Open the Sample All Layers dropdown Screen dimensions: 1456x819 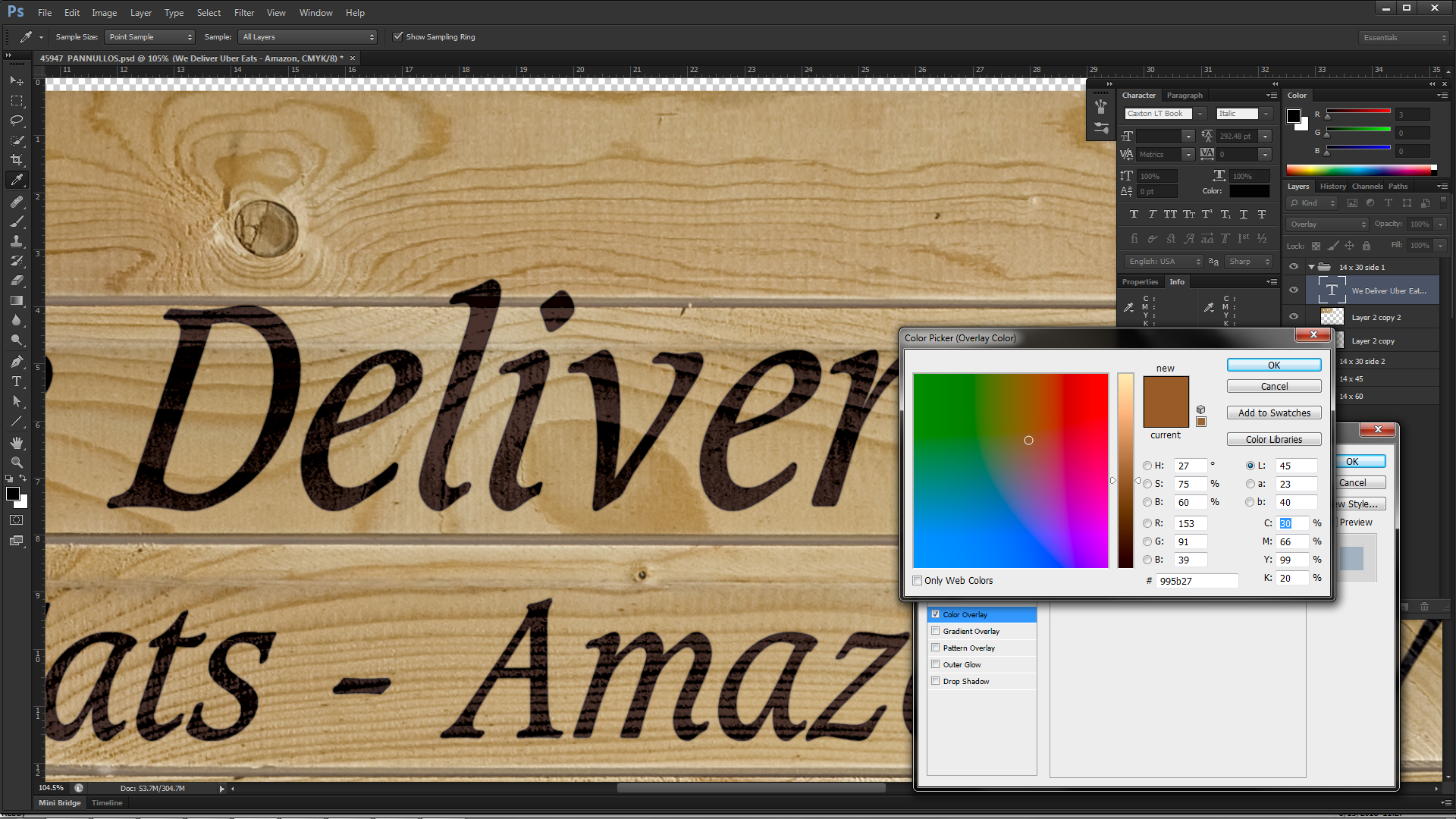307,36
